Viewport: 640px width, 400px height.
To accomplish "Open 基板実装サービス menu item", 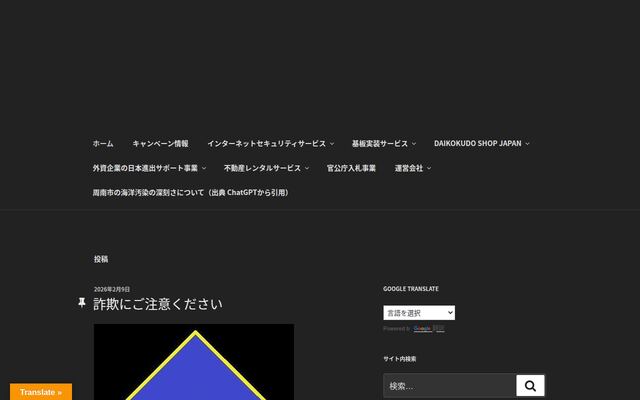I will 380,144.
